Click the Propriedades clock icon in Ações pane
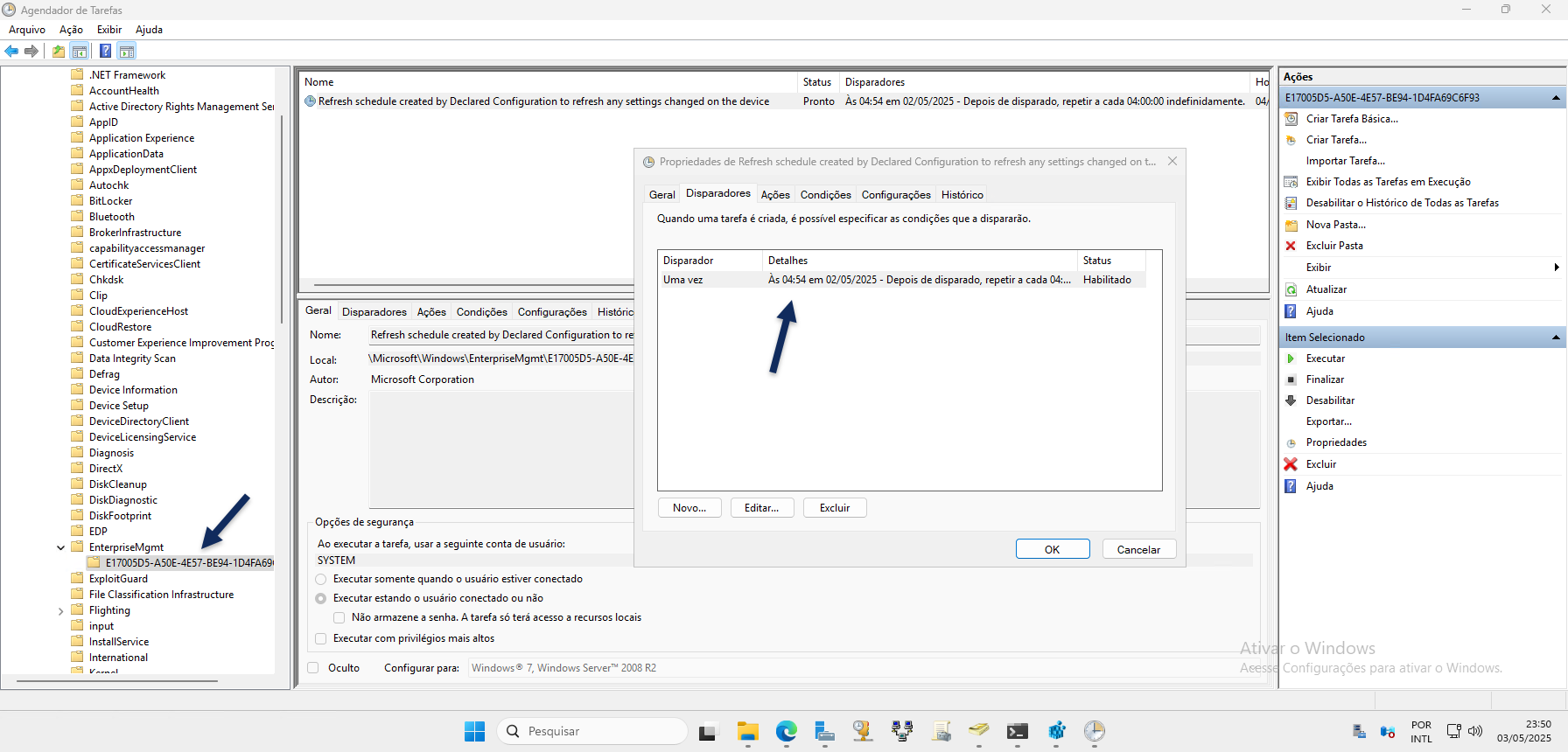Image resolution: width=1568 pixels, height=752 pixels. [x=1291, y=443]
